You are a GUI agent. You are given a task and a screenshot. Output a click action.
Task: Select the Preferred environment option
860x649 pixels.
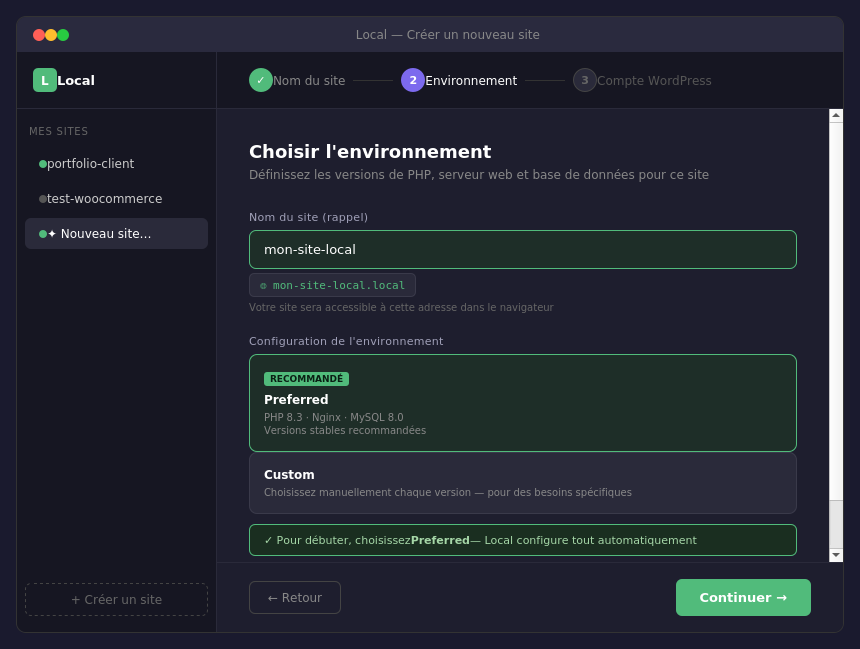tap(523, 403)
